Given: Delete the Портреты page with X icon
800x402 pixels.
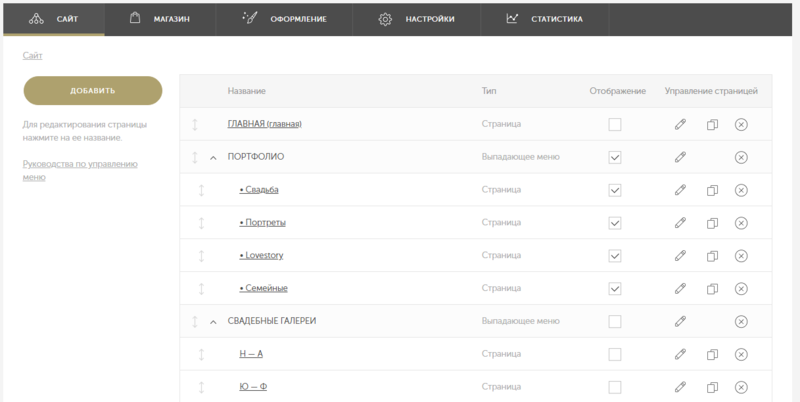Looking at the screenshot, I should (741, 223).
